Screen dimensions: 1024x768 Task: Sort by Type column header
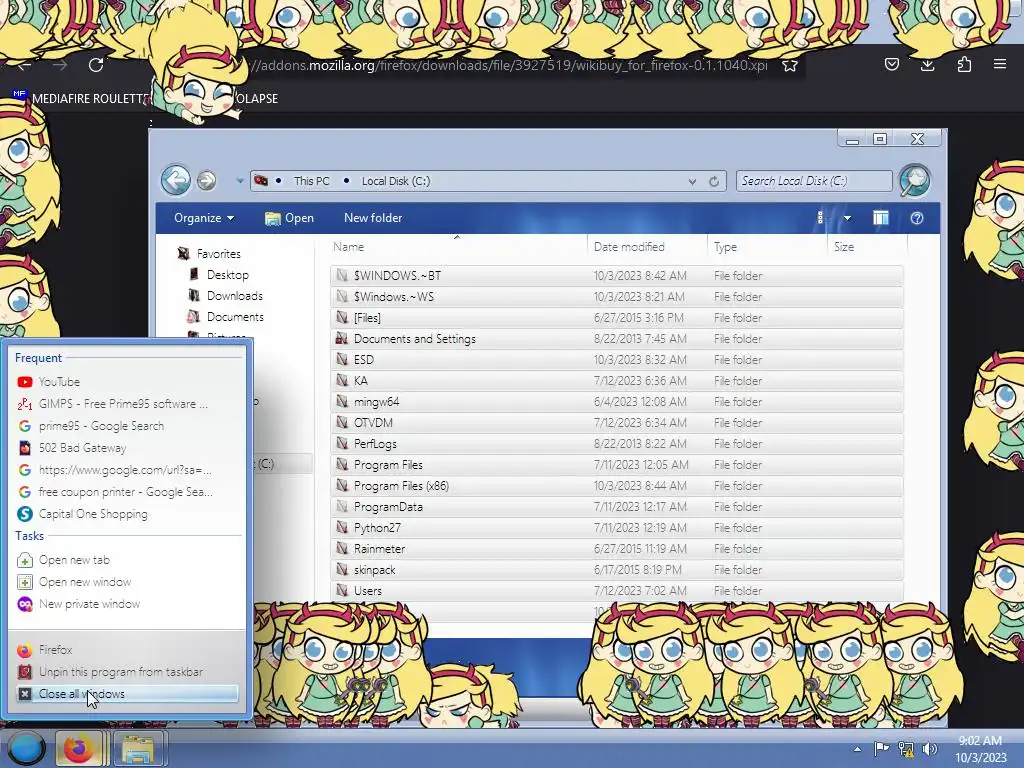767,247
